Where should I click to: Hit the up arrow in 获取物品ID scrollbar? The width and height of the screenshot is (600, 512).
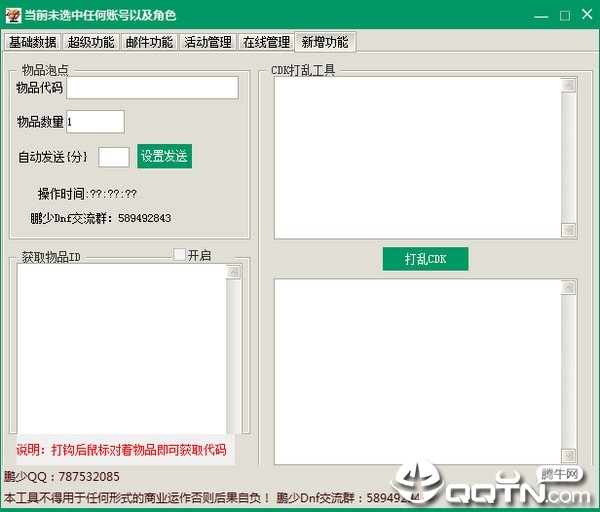click(x=233, y=271)
